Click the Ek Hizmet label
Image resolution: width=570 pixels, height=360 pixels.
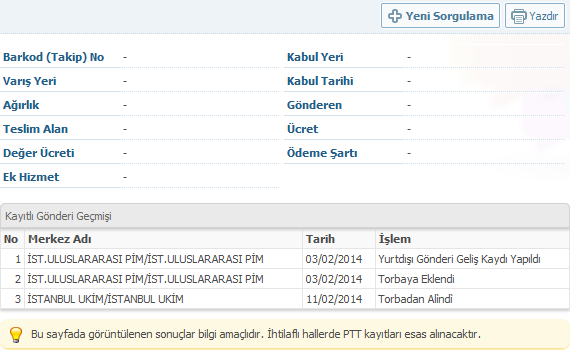pyautogui.click(x=31, y=177)
